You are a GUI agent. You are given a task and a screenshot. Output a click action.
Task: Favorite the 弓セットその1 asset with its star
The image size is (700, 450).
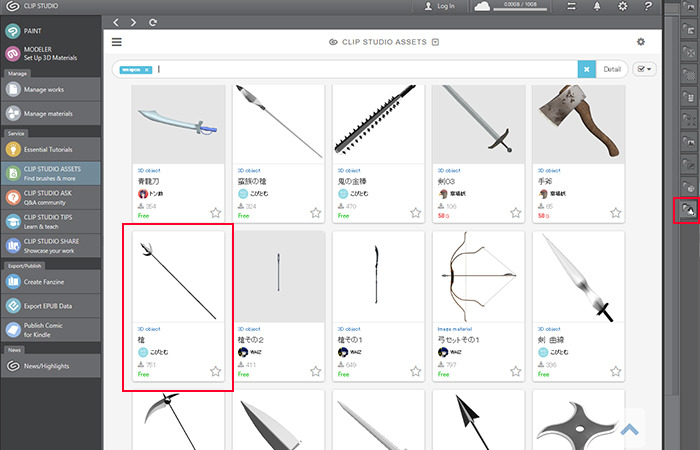516,371
